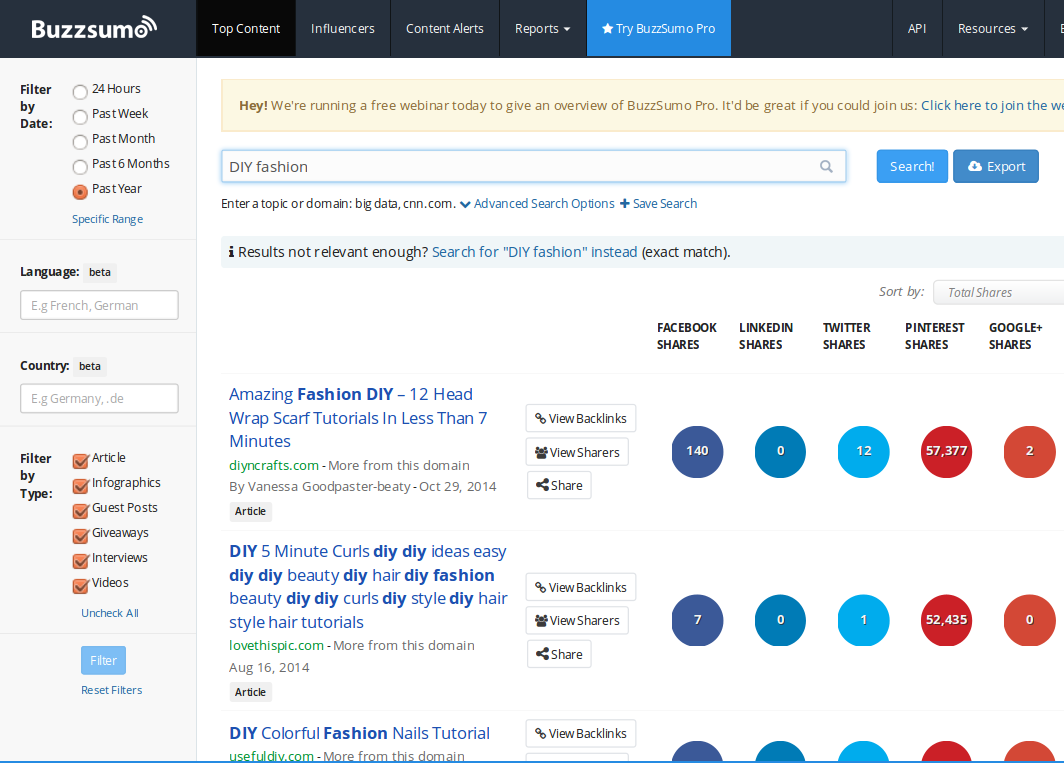
Task: Click the Country input field
Action: (99, 398)
